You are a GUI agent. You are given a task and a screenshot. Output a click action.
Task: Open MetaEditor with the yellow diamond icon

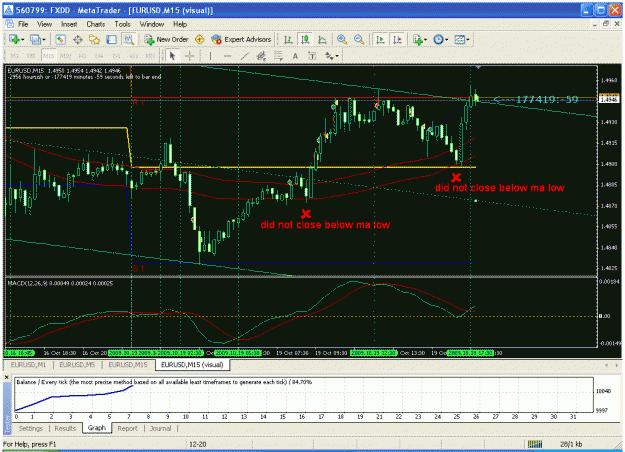[x=199, y=39]
